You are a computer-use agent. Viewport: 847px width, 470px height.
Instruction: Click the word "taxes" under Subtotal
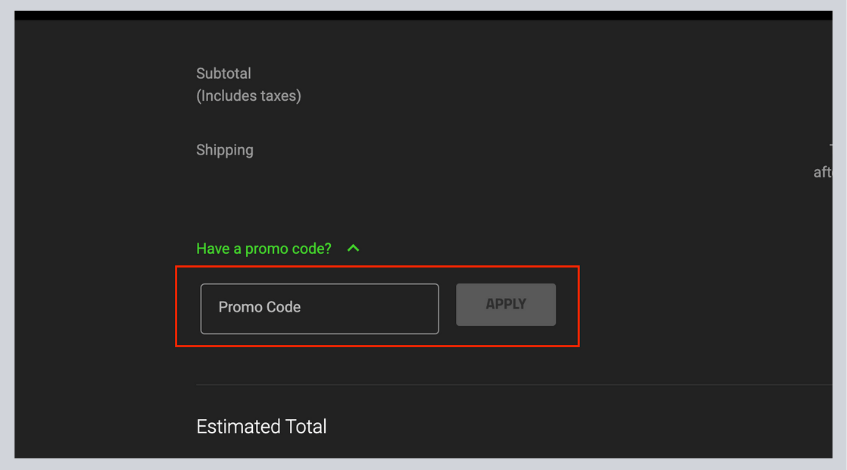click(278, 96)
